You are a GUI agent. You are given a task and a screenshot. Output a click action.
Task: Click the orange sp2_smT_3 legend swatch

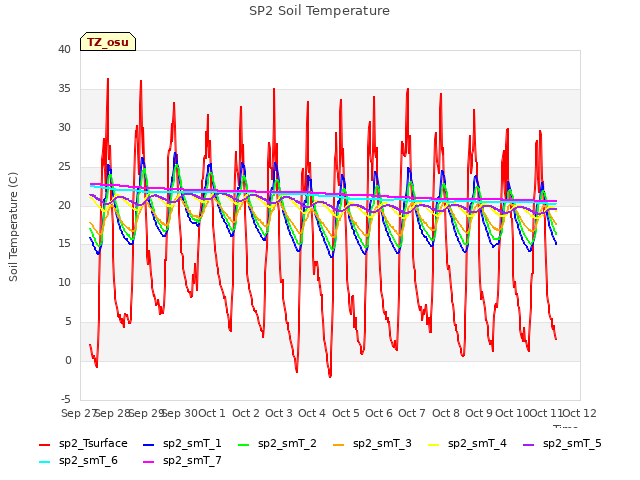(x=339, y=444)
